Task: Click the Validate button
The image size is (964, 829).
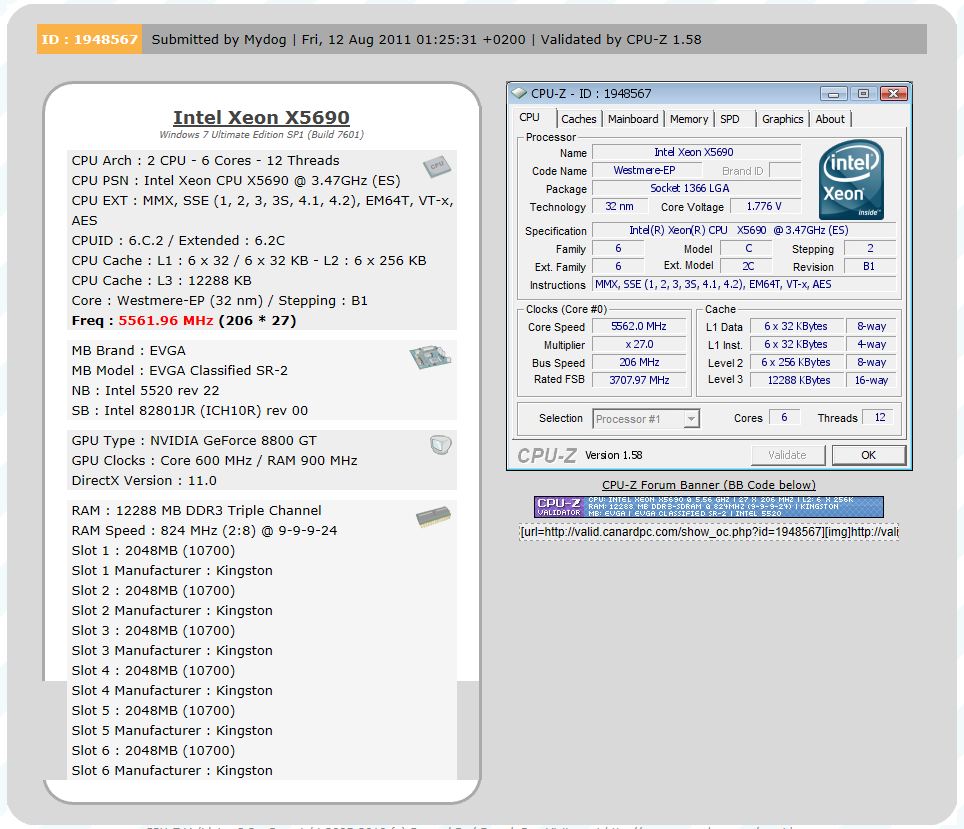Action: [x=787, y=455]
